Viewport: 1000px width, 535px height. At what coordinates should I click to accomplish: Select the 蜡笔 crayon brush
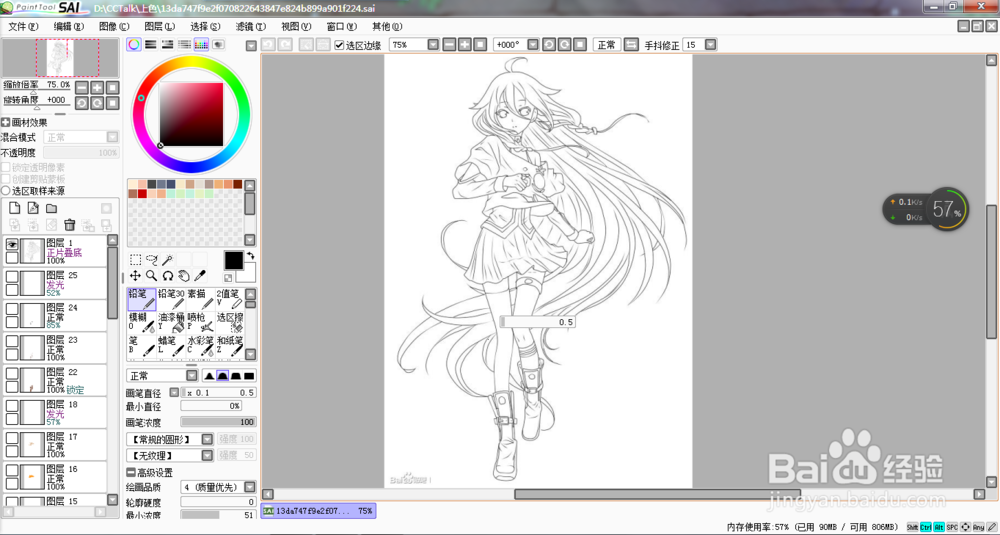pos(171,346)
